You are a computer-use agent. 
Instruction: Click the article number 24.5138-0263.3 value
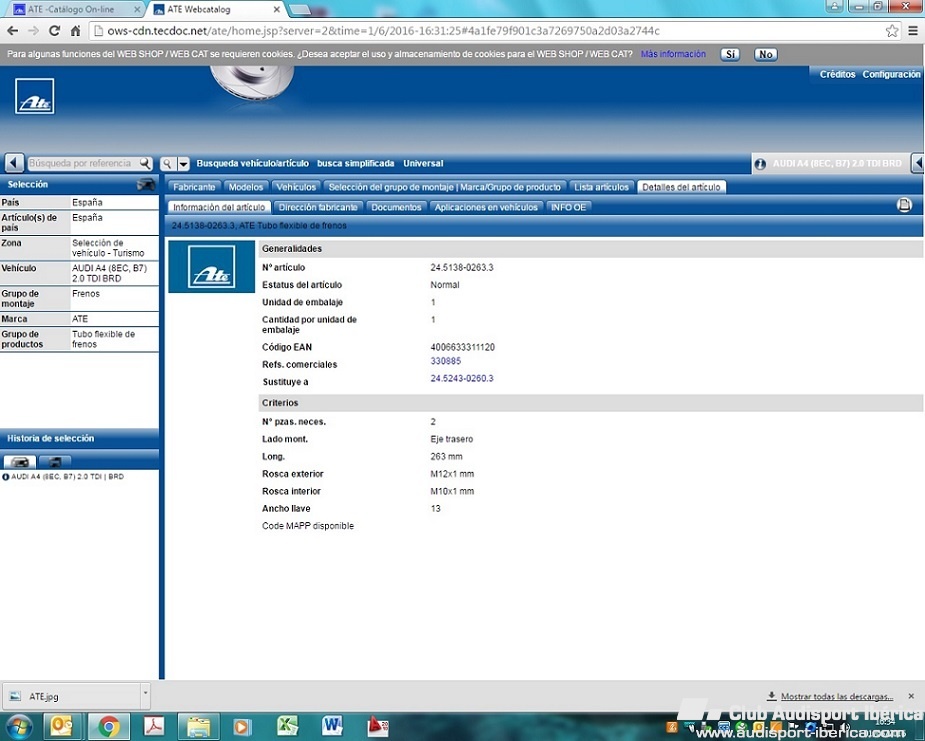pos(462,267)
